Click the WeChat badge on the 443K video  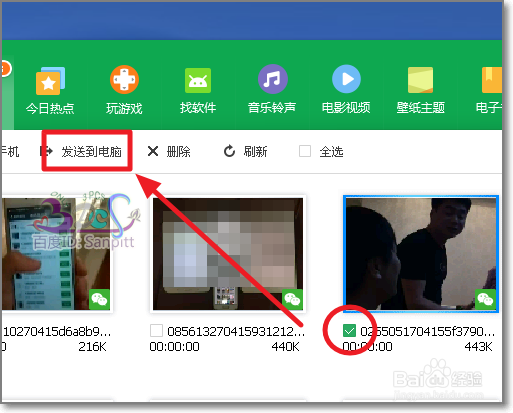click(485, 299)
